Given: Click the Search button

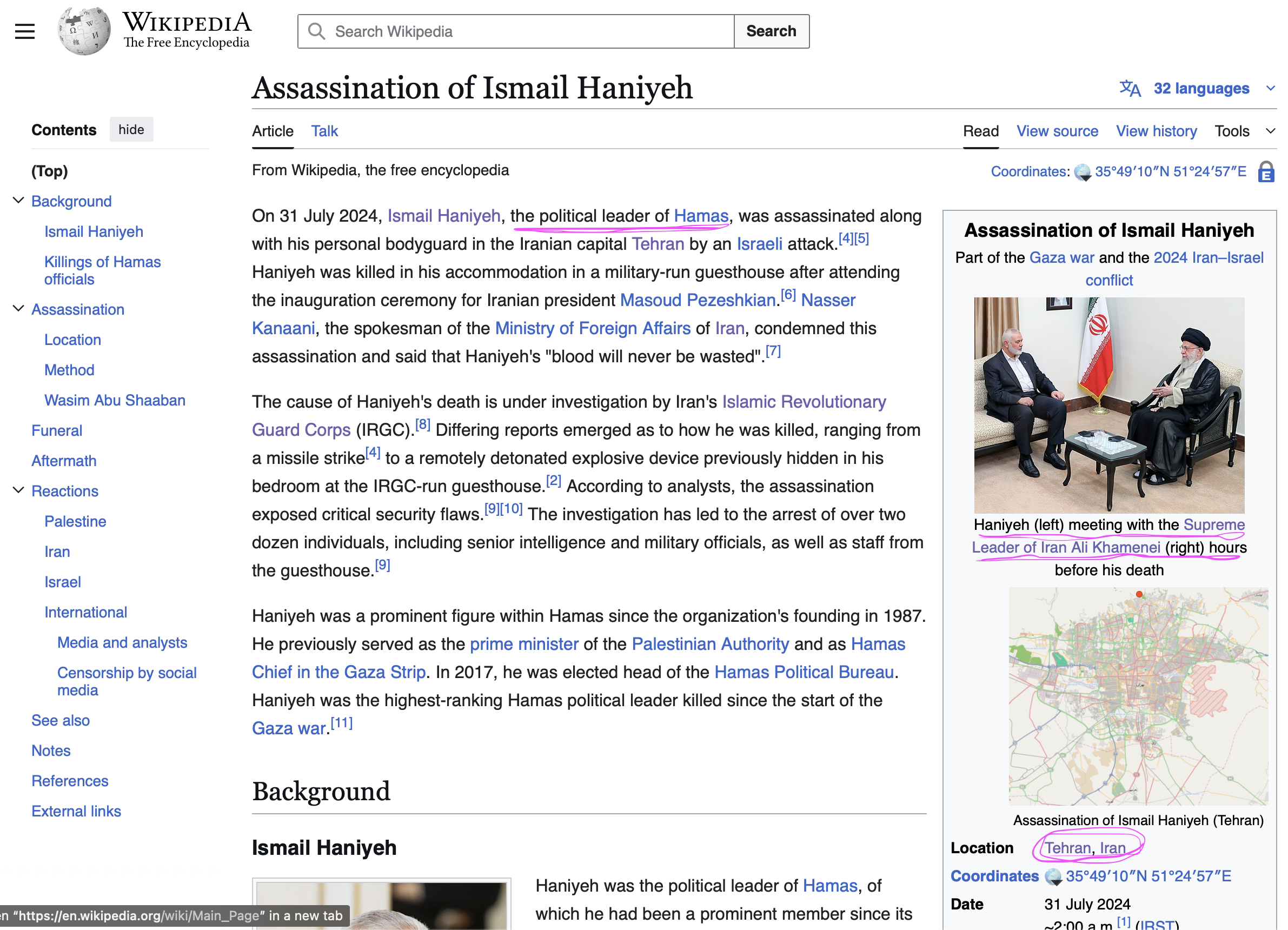Looking at the screenshot, I should tap(771, 31).
